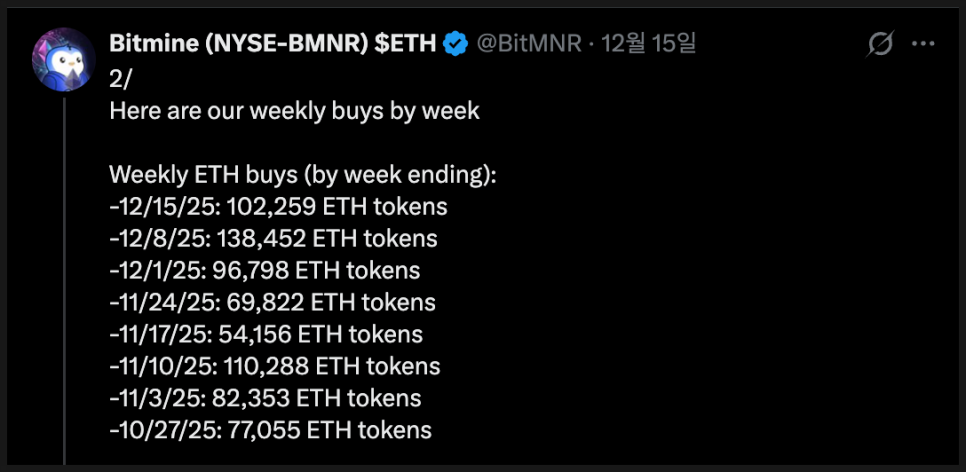
Task: Click the 10/27/25 77,055 ETH line
Action: point(270,430)
